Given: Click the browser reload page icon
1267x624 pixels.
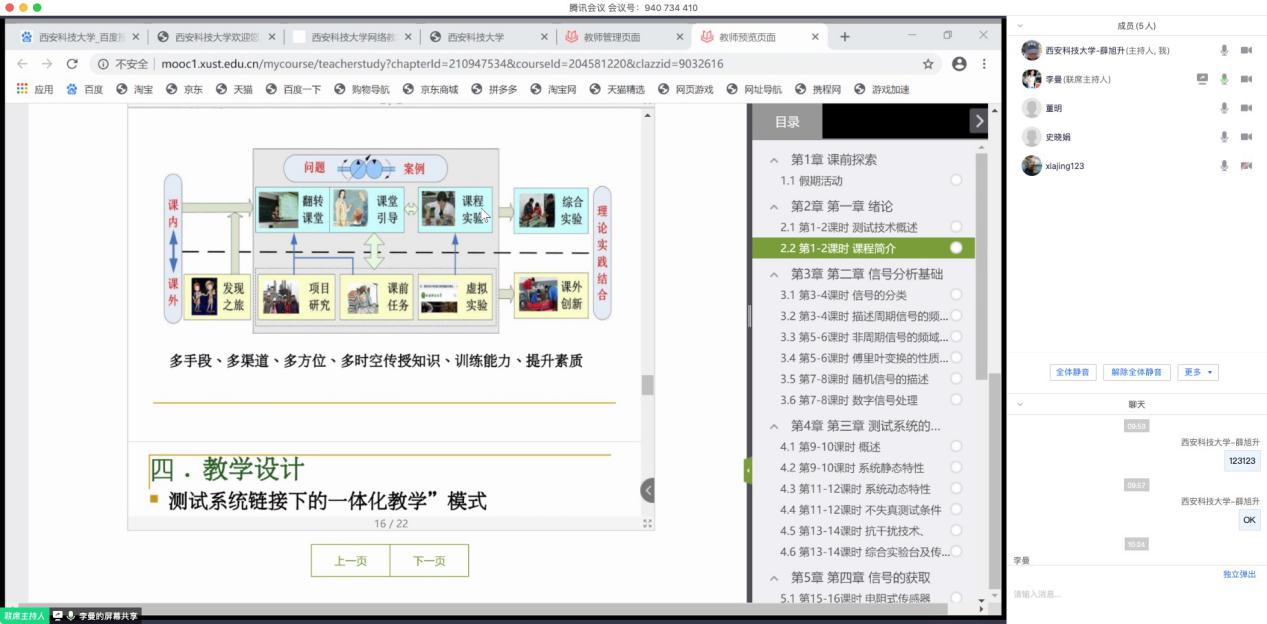Looking at the screenshot, I should tap(72, 64).
